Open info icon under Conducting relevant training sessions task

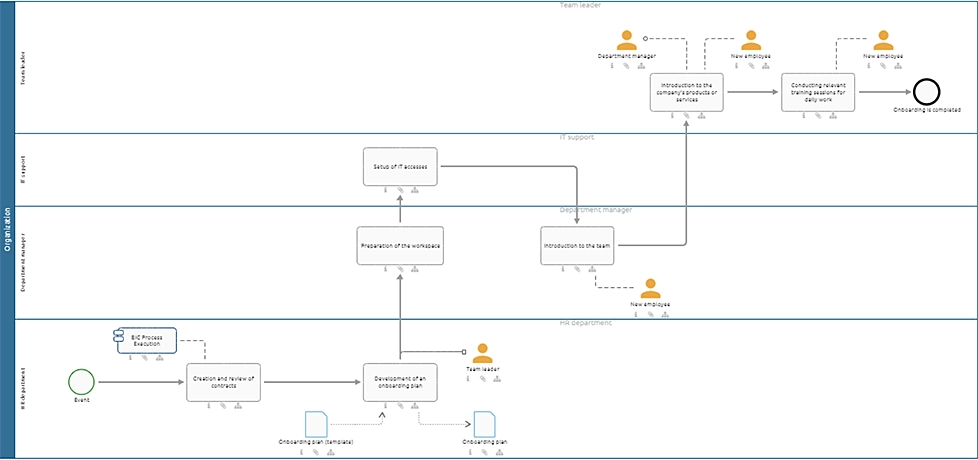pos(803,115)
